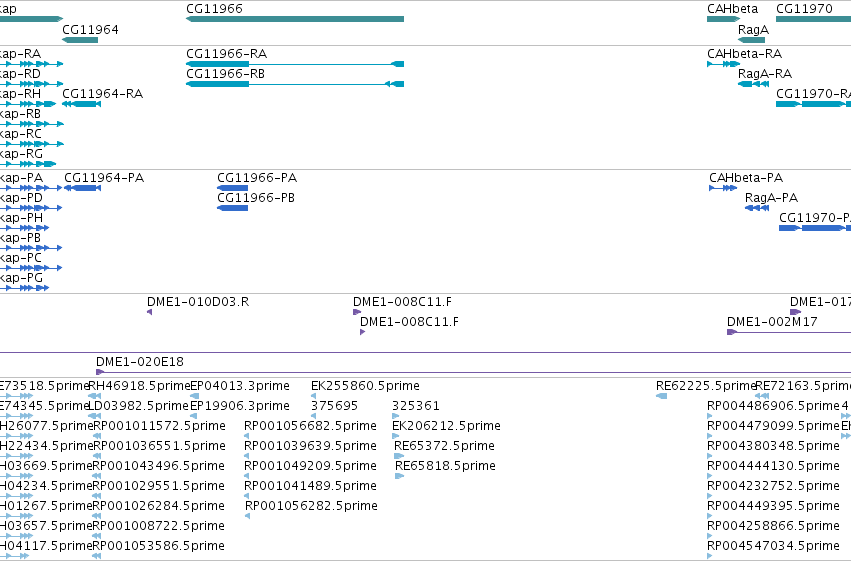Select EST RP001029551.5prime
Screen dimensions: 851x561
[x=97, y=496]
